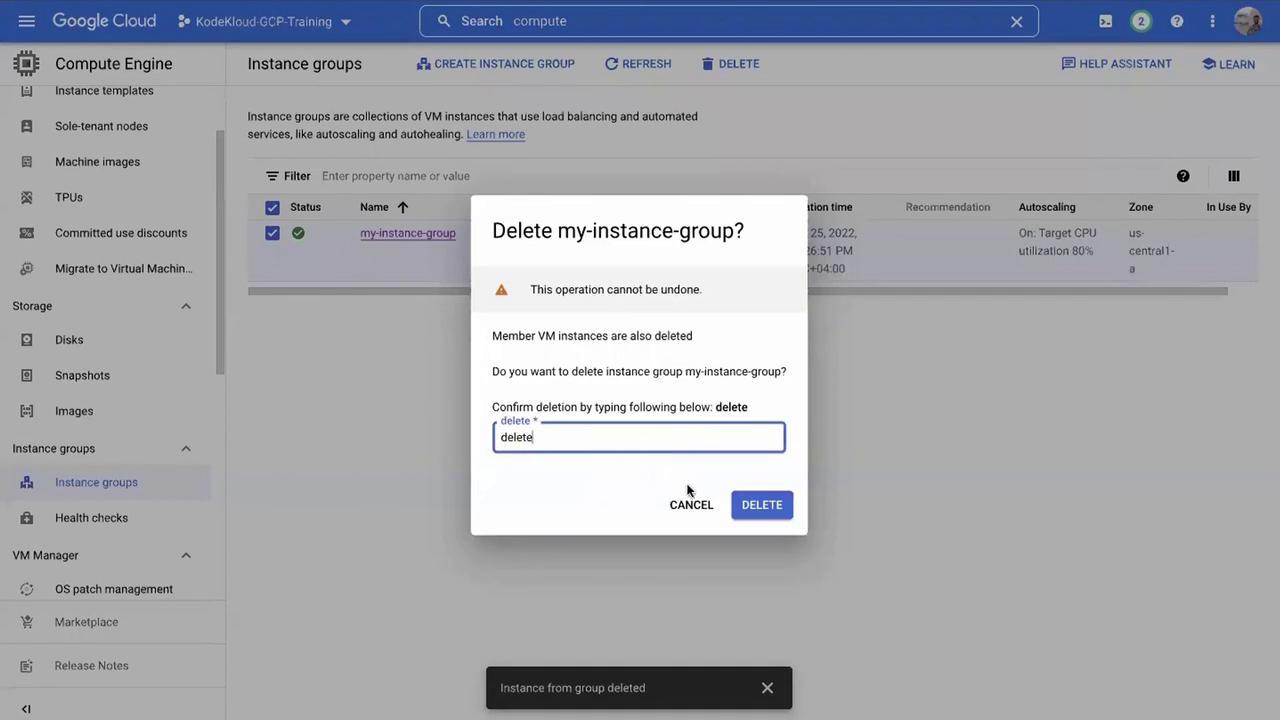Open column display options icon
The height and width of the screenshot is (720, 1280).
pyautogui.click(x=1233, y=176)
